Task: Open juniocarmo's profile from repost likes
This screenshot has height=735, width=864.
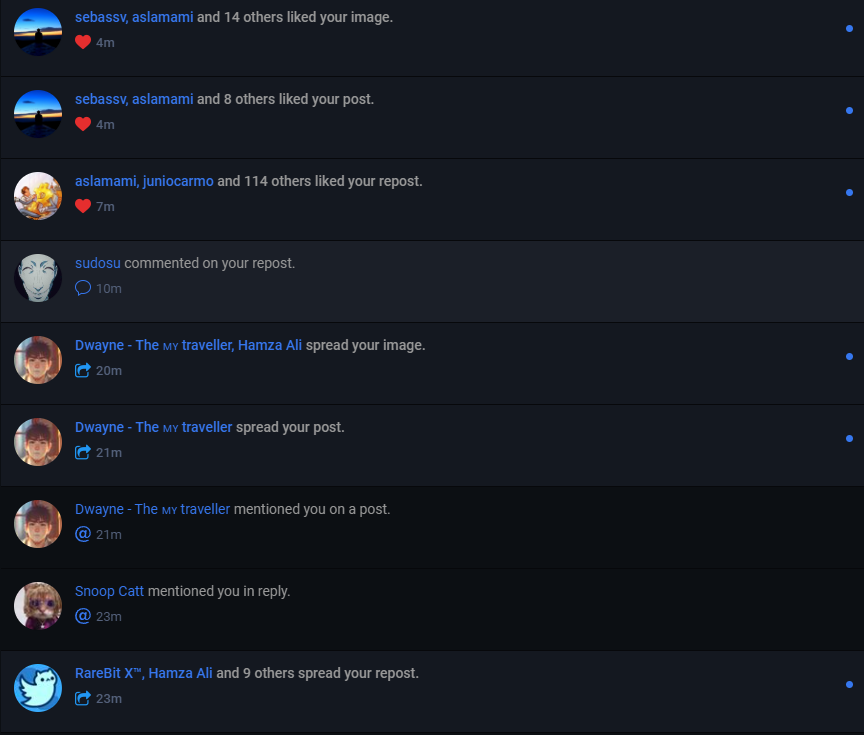Action: (178, 181)
